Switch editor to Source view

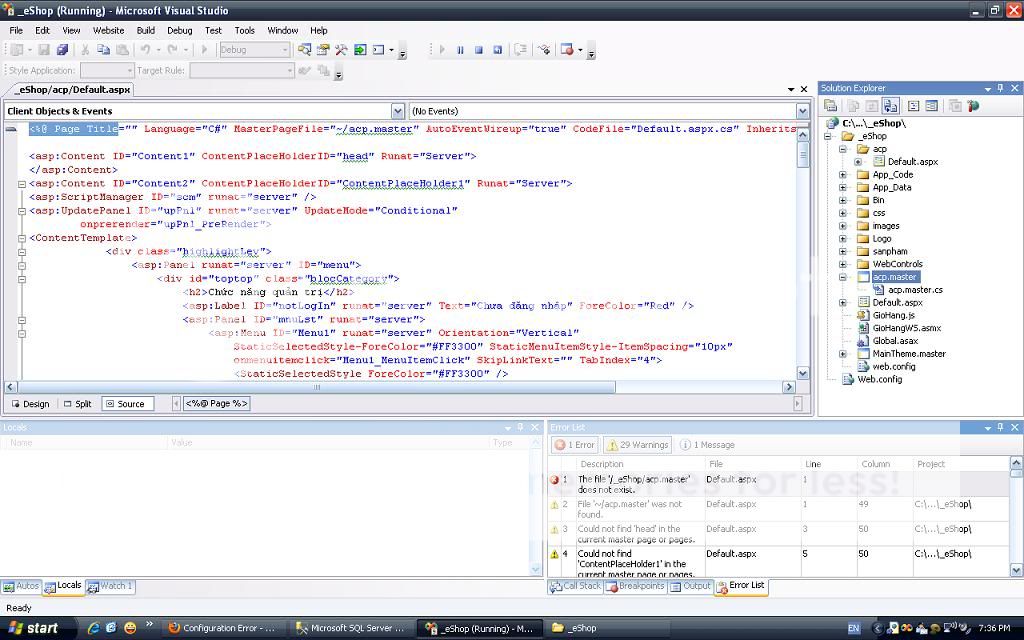point(127,404)
